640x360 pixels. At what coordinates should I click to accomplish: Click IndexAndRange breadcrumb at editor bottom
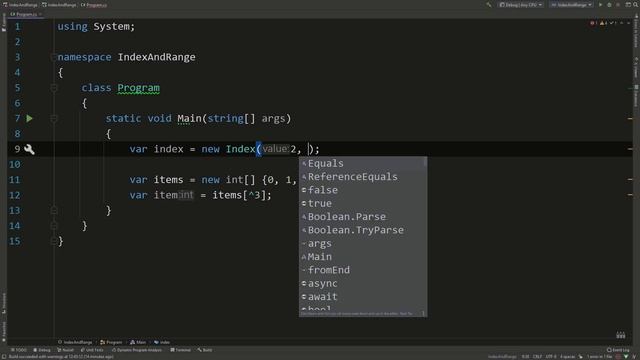75,342
